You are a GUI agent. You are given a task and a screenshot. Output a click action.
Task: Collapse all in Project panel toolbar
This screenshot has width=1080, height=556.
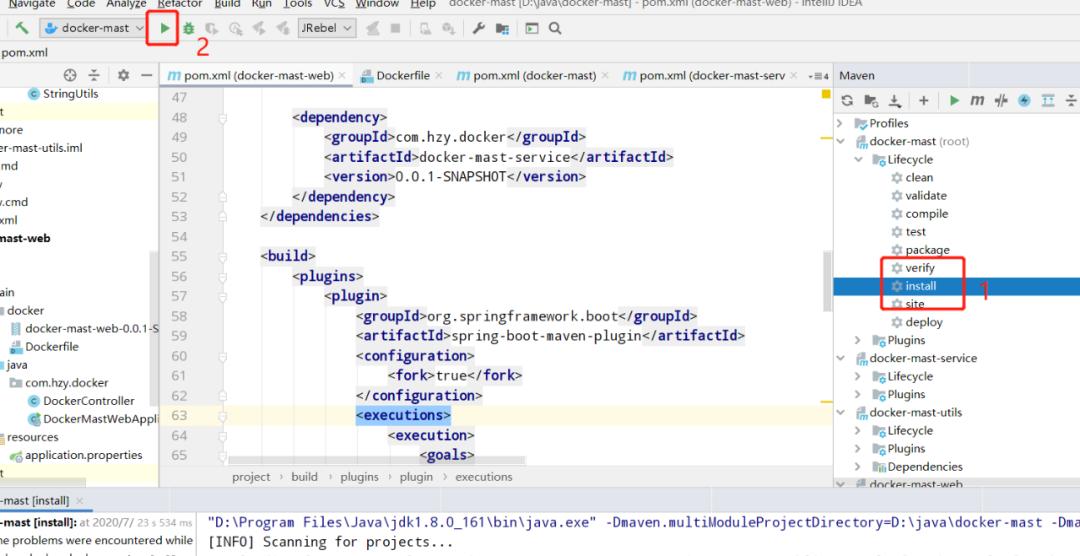click(94, 75)
